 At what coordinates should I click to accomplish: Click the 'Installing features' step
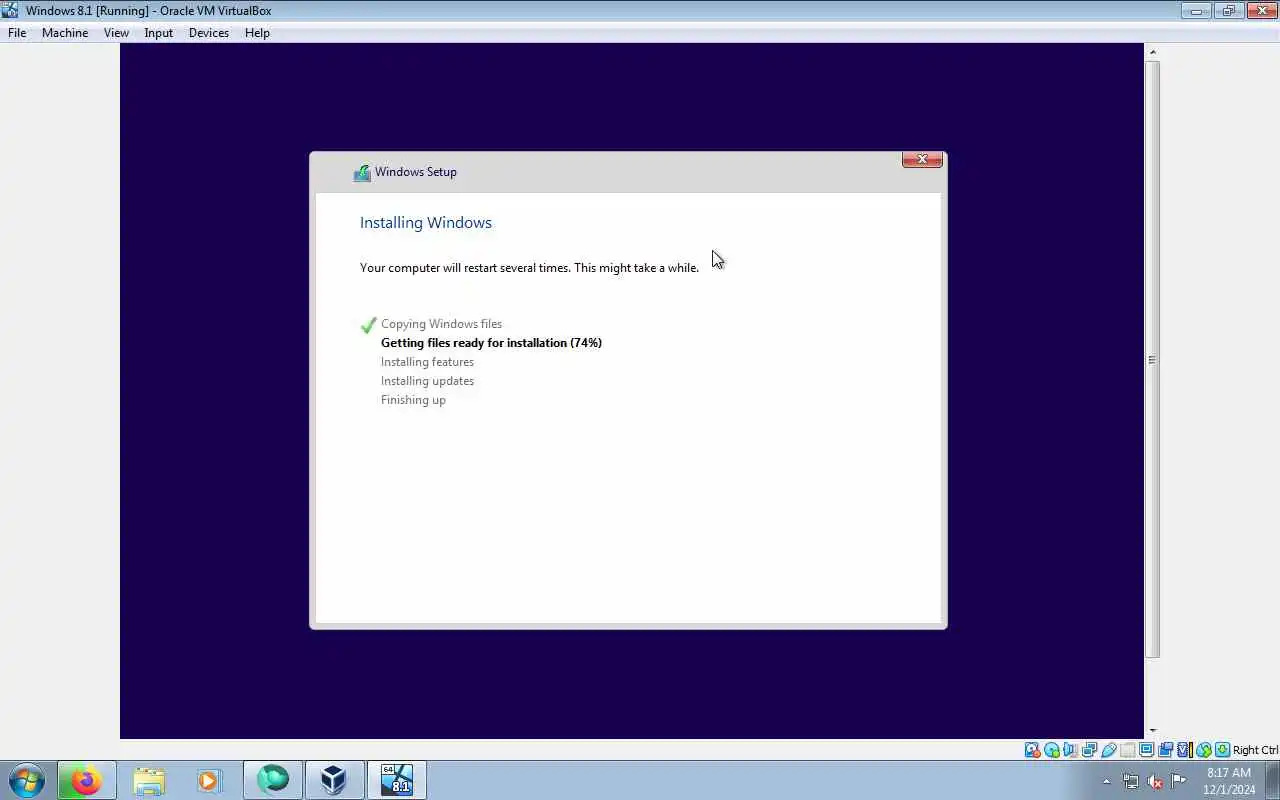427,362
